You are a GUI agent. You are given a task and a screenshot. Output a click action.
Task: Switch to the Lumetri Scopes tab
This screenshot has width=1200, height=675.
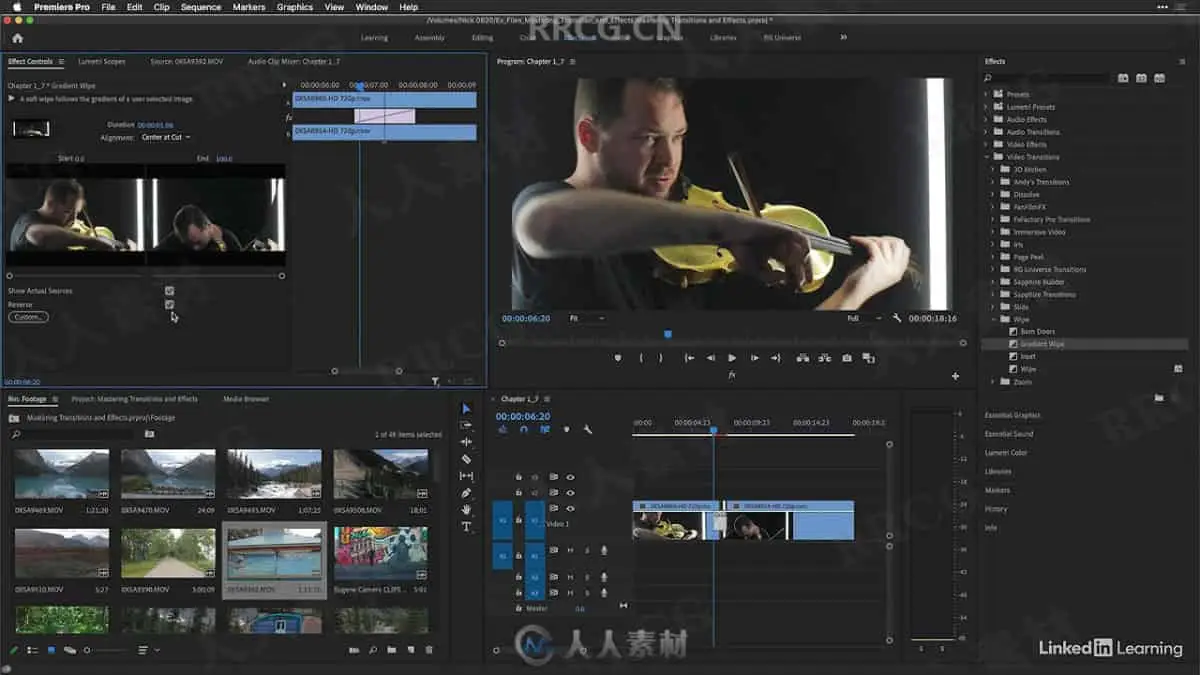click(102, 62)
